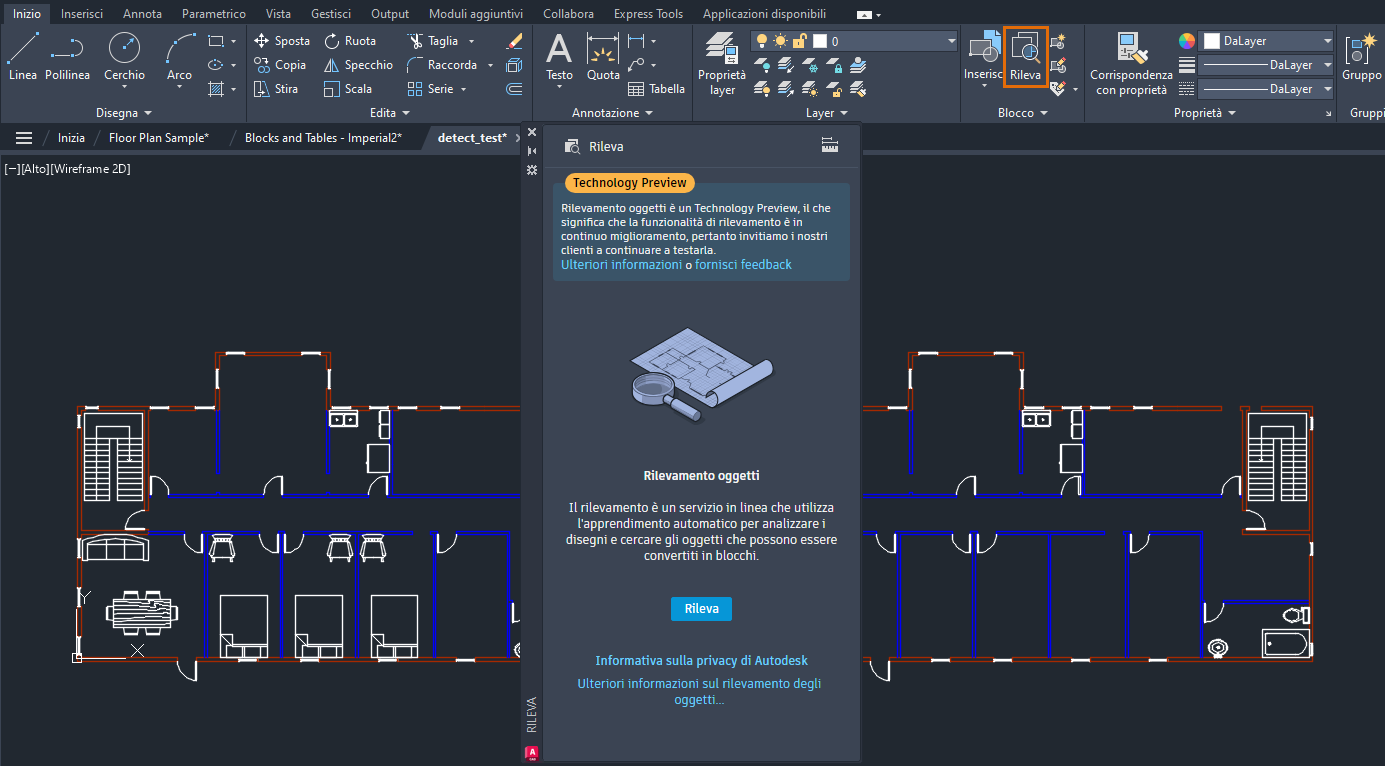Click the Inserisci block button
Screen dimensions: 1385x766
pos(983,56)
